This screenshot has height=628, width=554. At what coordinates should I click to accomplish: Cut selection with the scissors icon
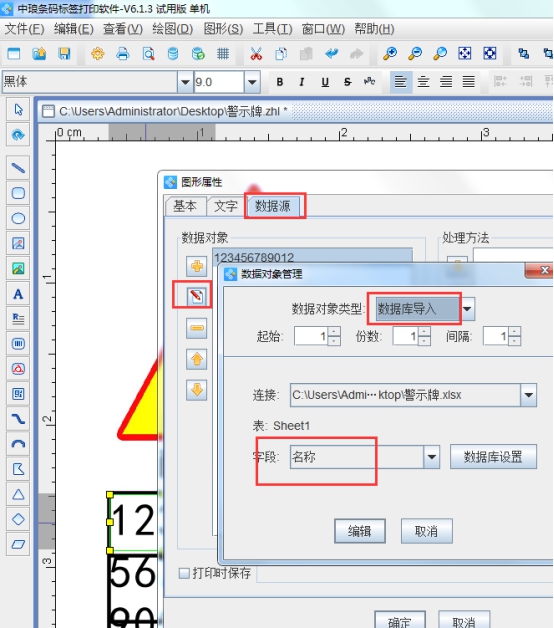tap(256, 53)
